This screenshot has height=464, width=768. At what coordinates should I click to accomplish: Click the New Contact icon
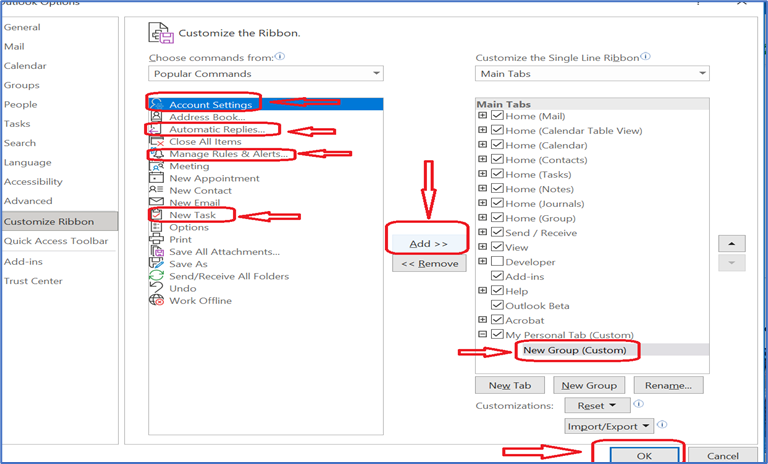(x=156, y=190)
